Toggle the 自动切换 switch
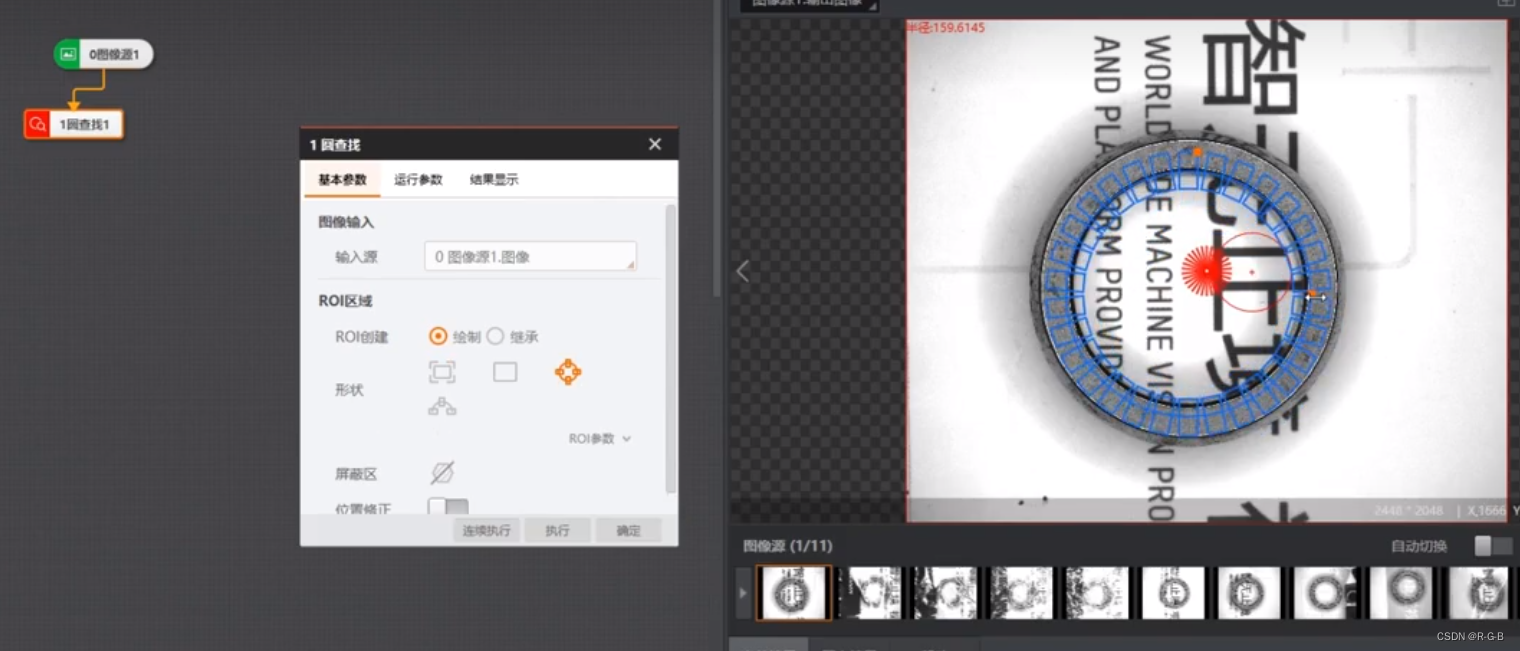Viewport: 1520px width, 651px height. pos(1494,546)
